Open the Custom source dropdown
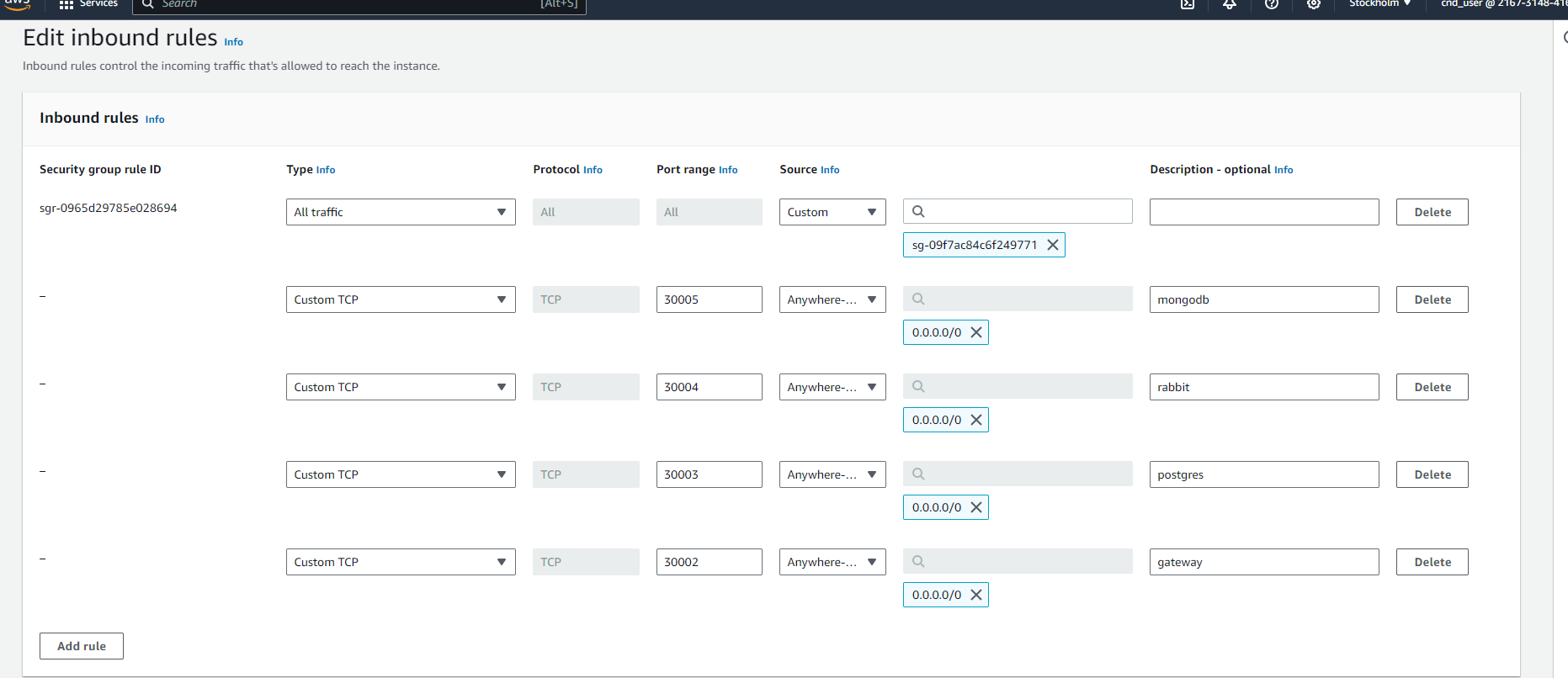 (x=832, y=212)
